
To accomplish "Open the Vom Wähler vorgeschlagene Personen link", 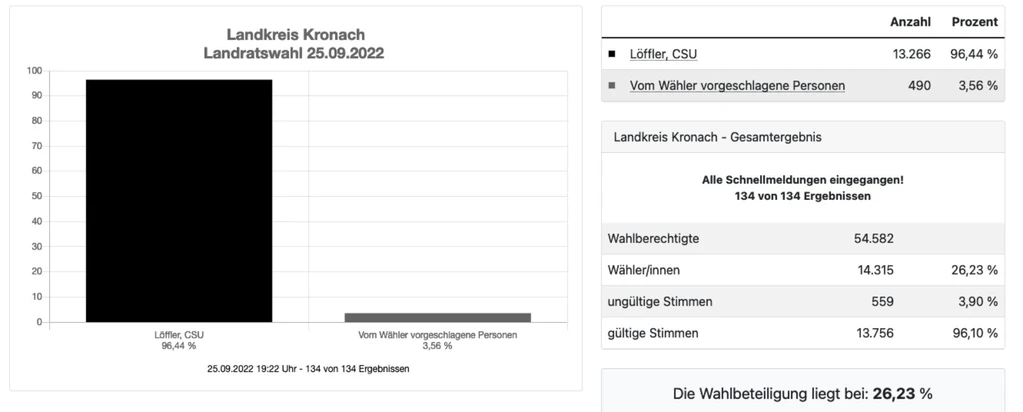I will [x=737, y=86].
